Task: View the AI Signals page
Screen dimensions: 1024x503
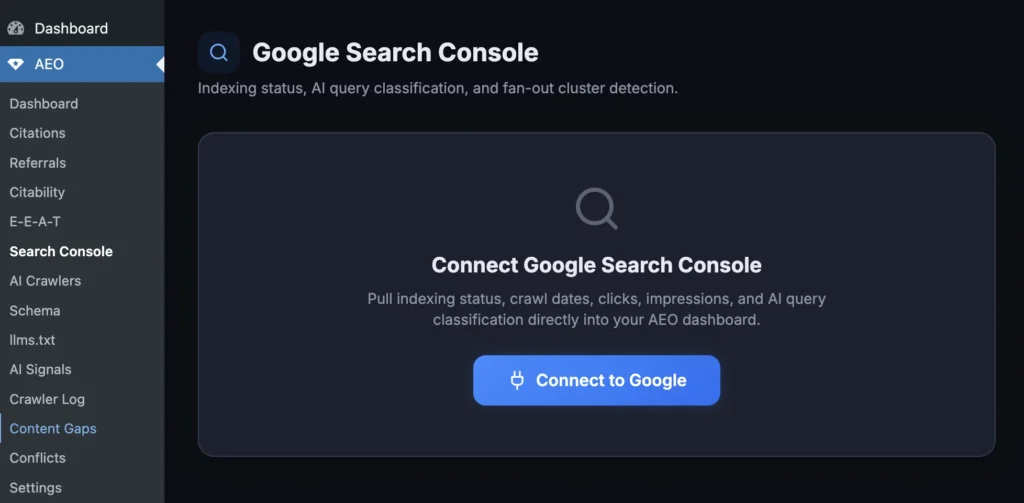Action: [40, 370]
